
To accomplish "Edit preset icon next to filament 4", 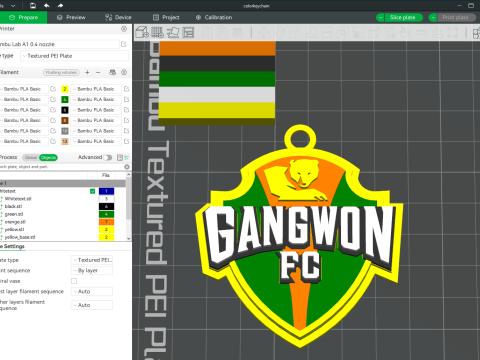I will click(x=126, y=99).
